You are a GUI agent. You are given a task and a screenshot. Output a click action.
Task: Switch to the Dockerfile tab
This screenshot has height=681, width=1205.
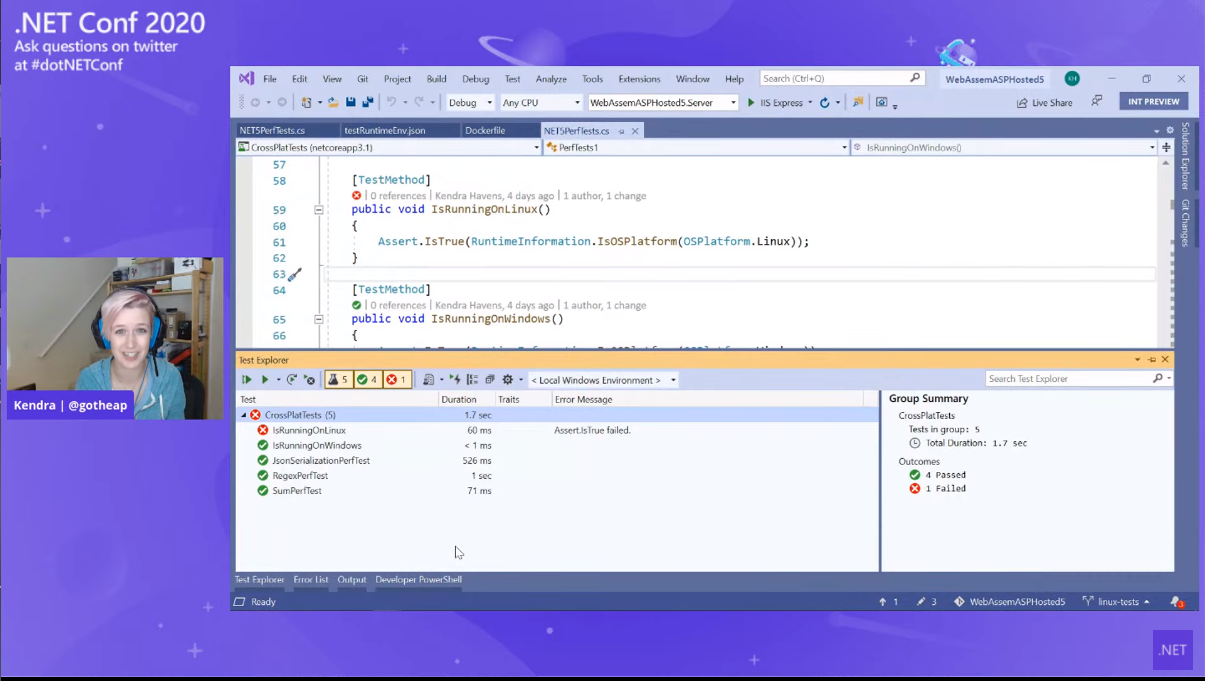485,131
